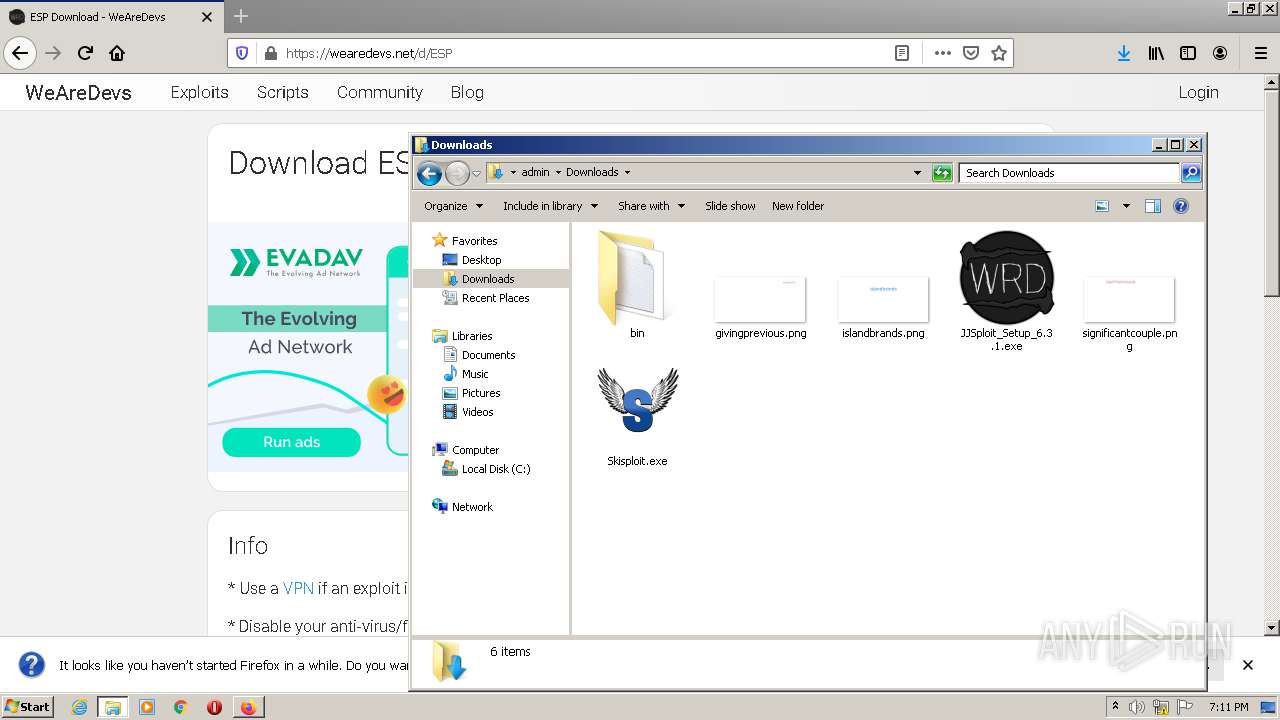Click Slide show in Explorer toolbar

730,206
